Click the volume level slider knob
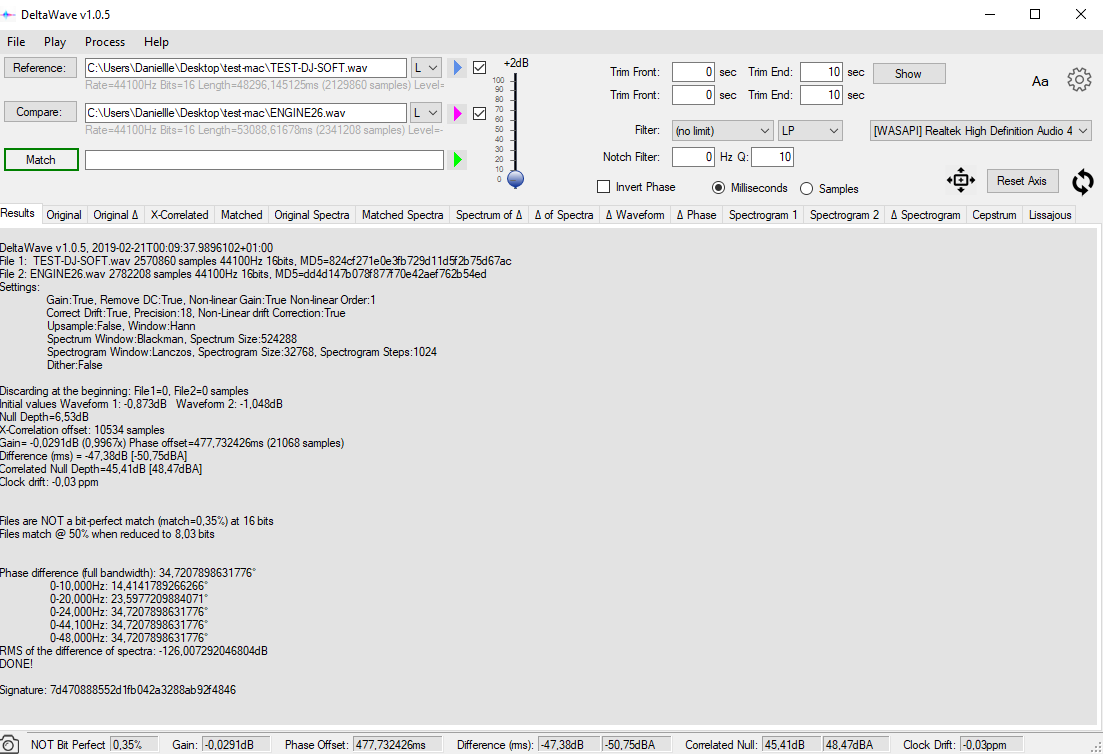Image resolution: width=1103 pixels, height=754 pixels. (x=515, y=179)
